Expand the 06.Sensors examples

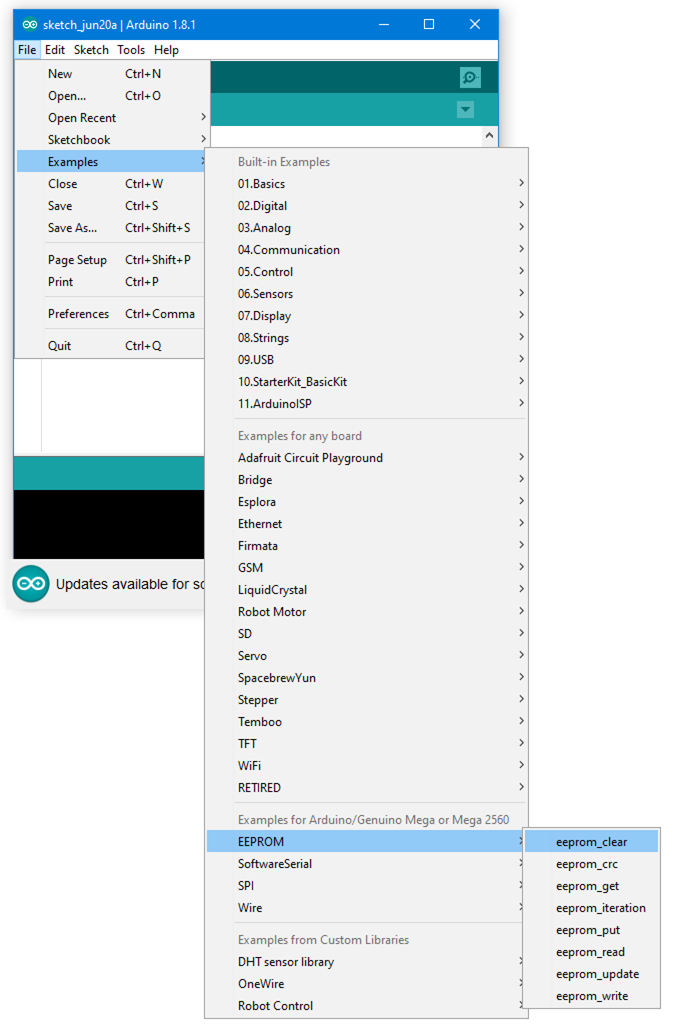(367, 294)
